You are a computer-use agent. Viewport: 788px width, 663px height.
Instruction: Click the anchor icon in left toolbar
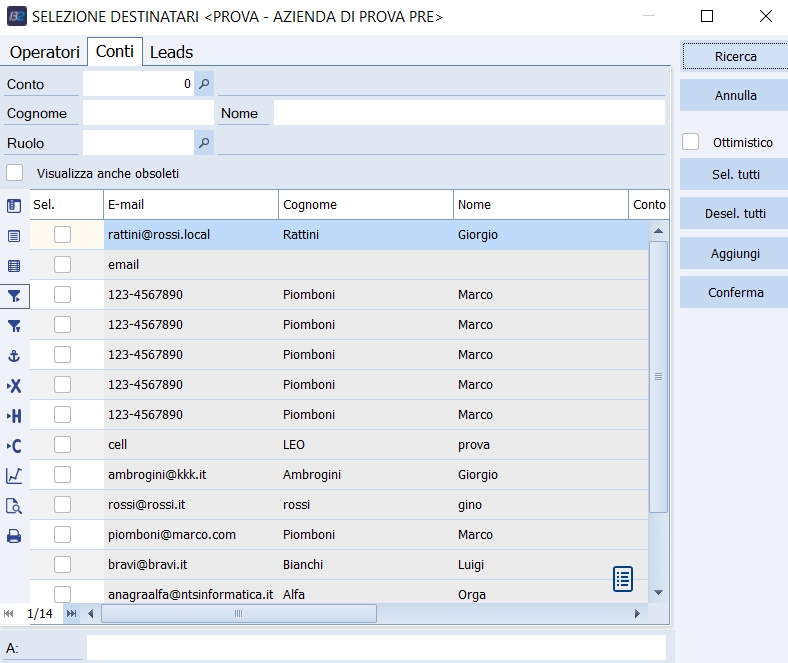pyautogui.click(x=14, y=356)
